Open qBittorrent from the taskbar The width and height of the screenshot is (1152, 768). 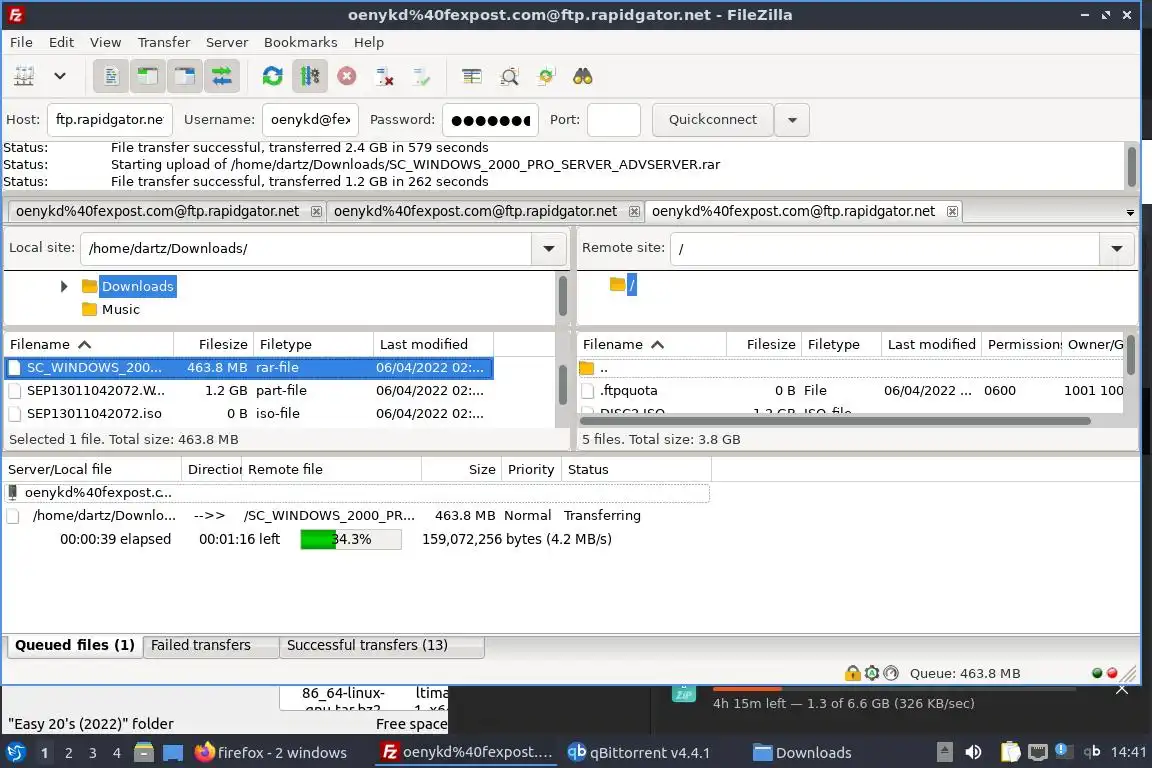(639, 753)
